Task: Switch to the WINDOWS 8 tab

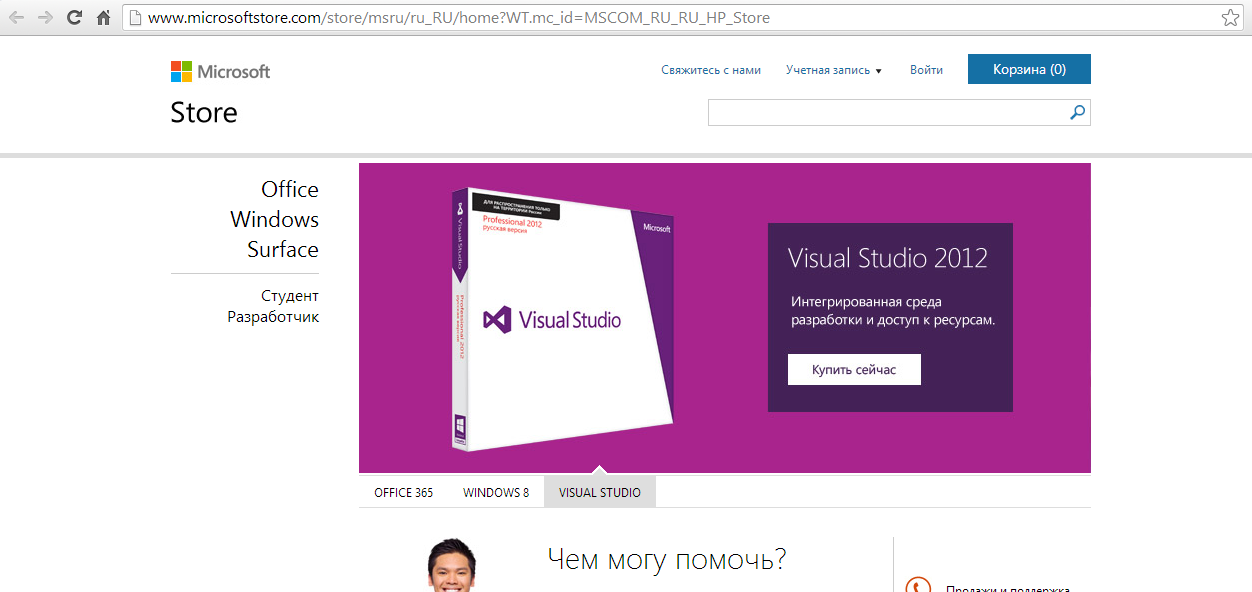Action: point(496,492)
